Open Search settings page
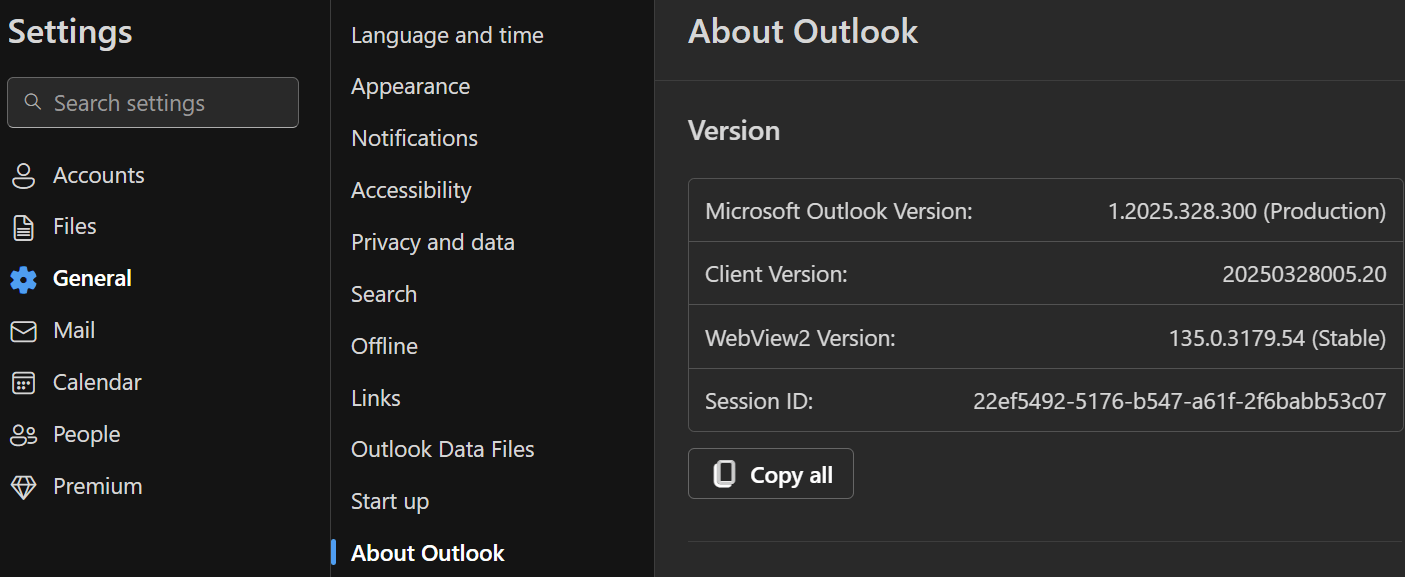 point(384,294)
